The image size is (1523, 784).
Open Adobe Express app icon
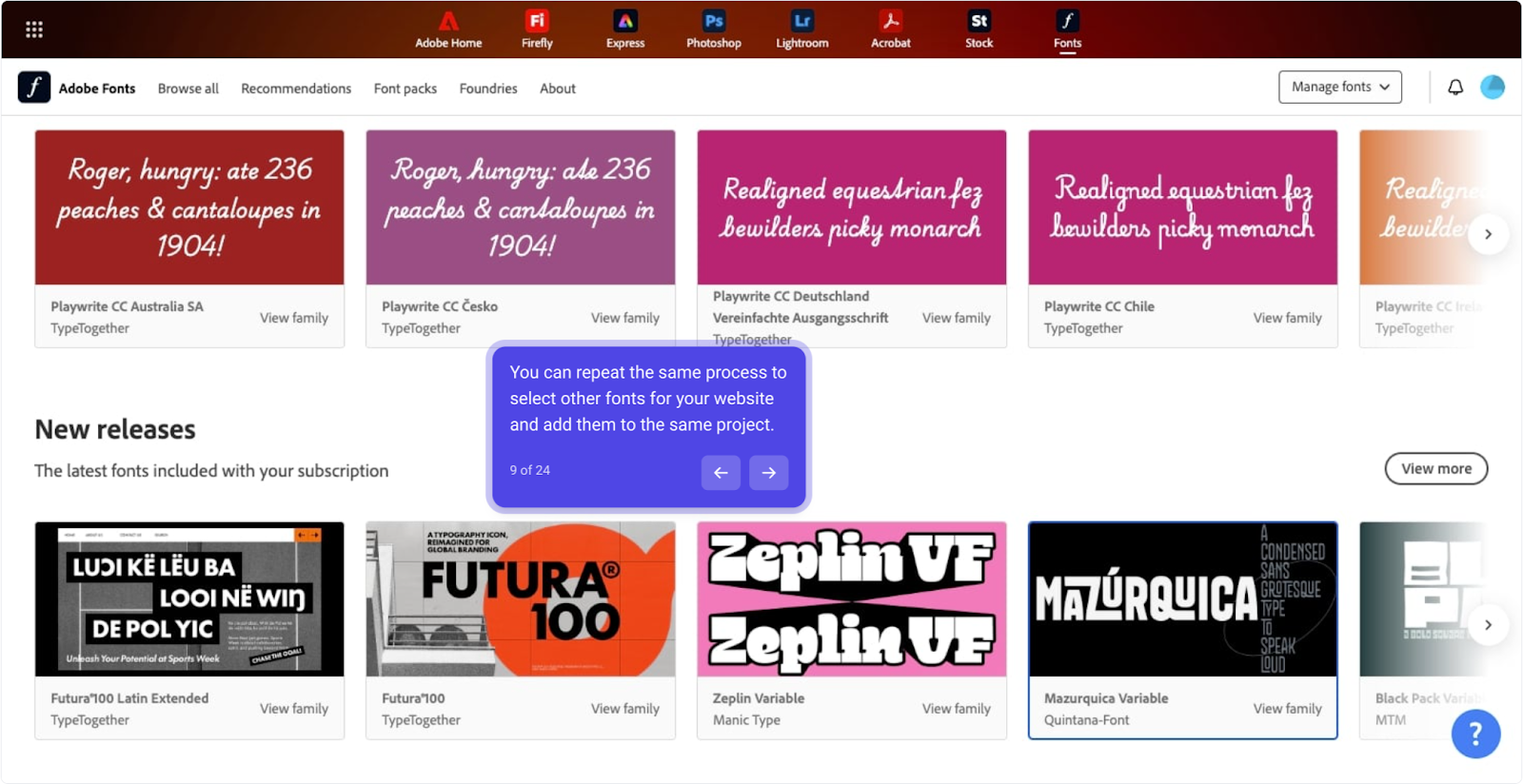[x=625, y=29]
